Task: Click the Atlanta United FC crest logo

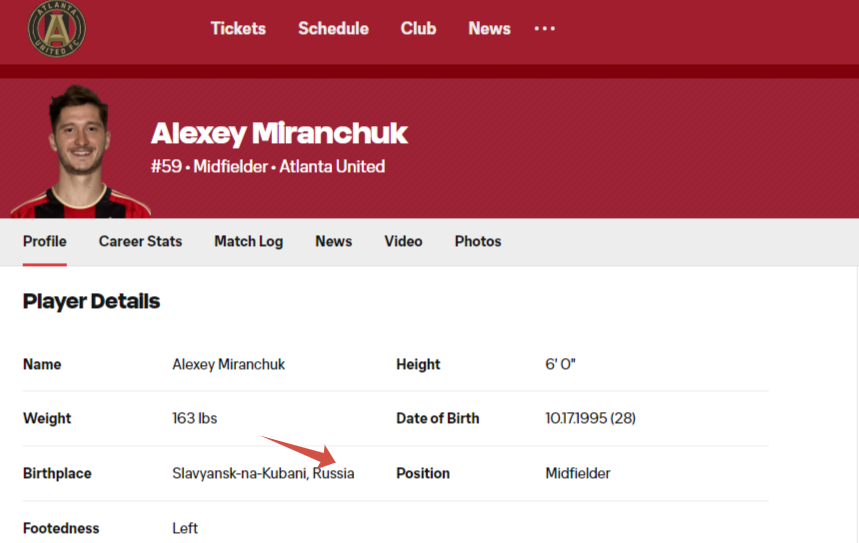Action: (56, 28)
